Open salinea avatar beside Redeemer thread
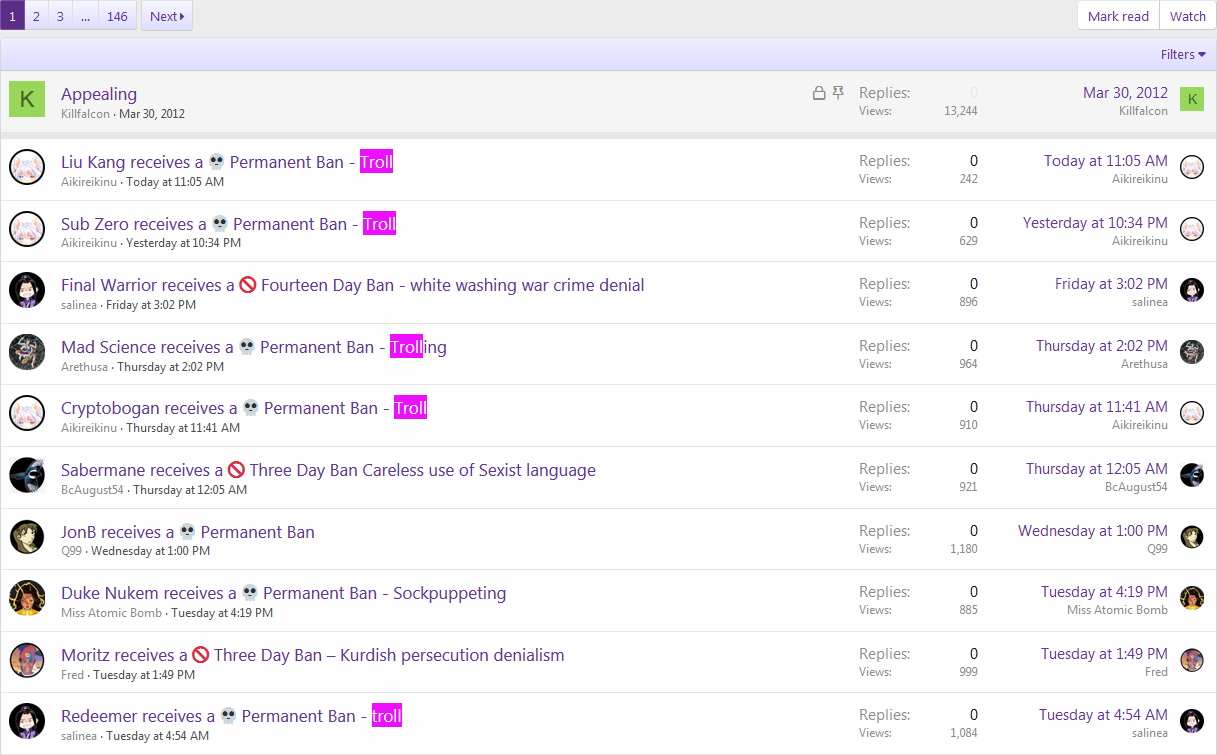 [x=27, y=721]
